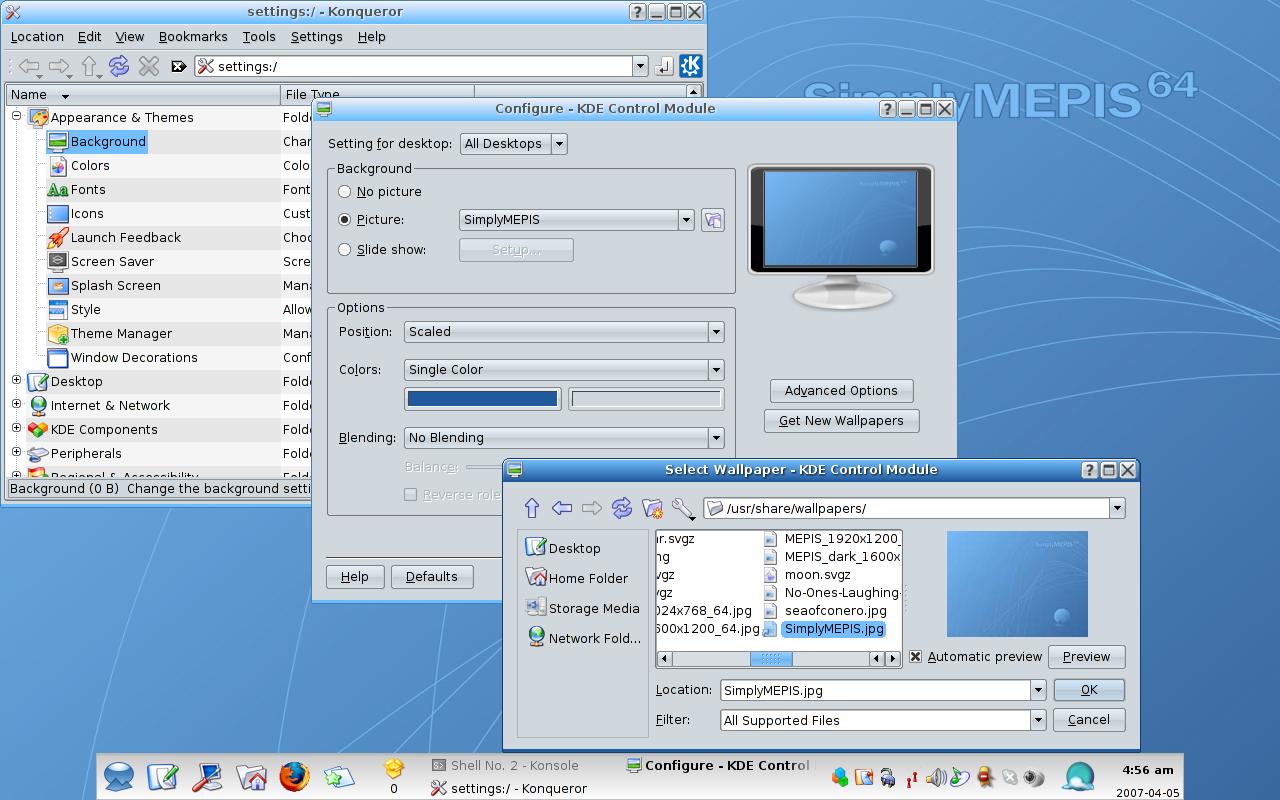Open Home Folder in wallpaper dialog sidebar
This screenshot has width=1280, height=800.
[x=576, y=578]
